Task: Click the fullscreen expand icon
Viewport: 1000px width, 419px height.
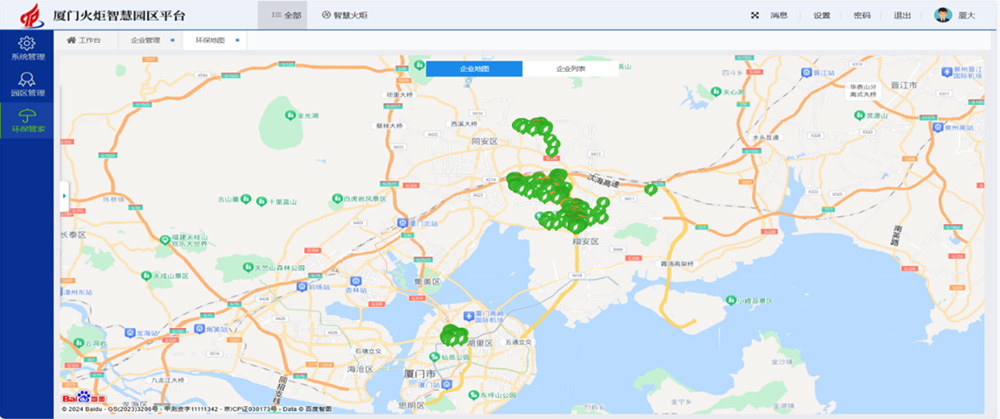Action: 755,15
